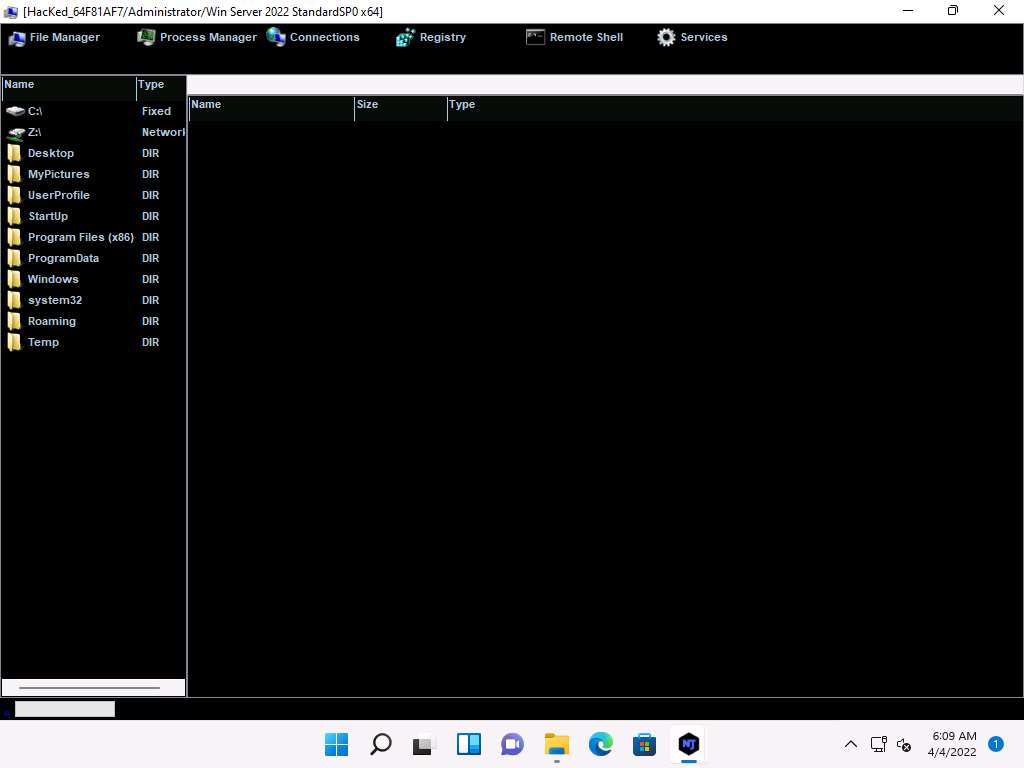The image size is (1024, 768).
Task: Click the Services gear icon
Action: (x=666, y=37)
